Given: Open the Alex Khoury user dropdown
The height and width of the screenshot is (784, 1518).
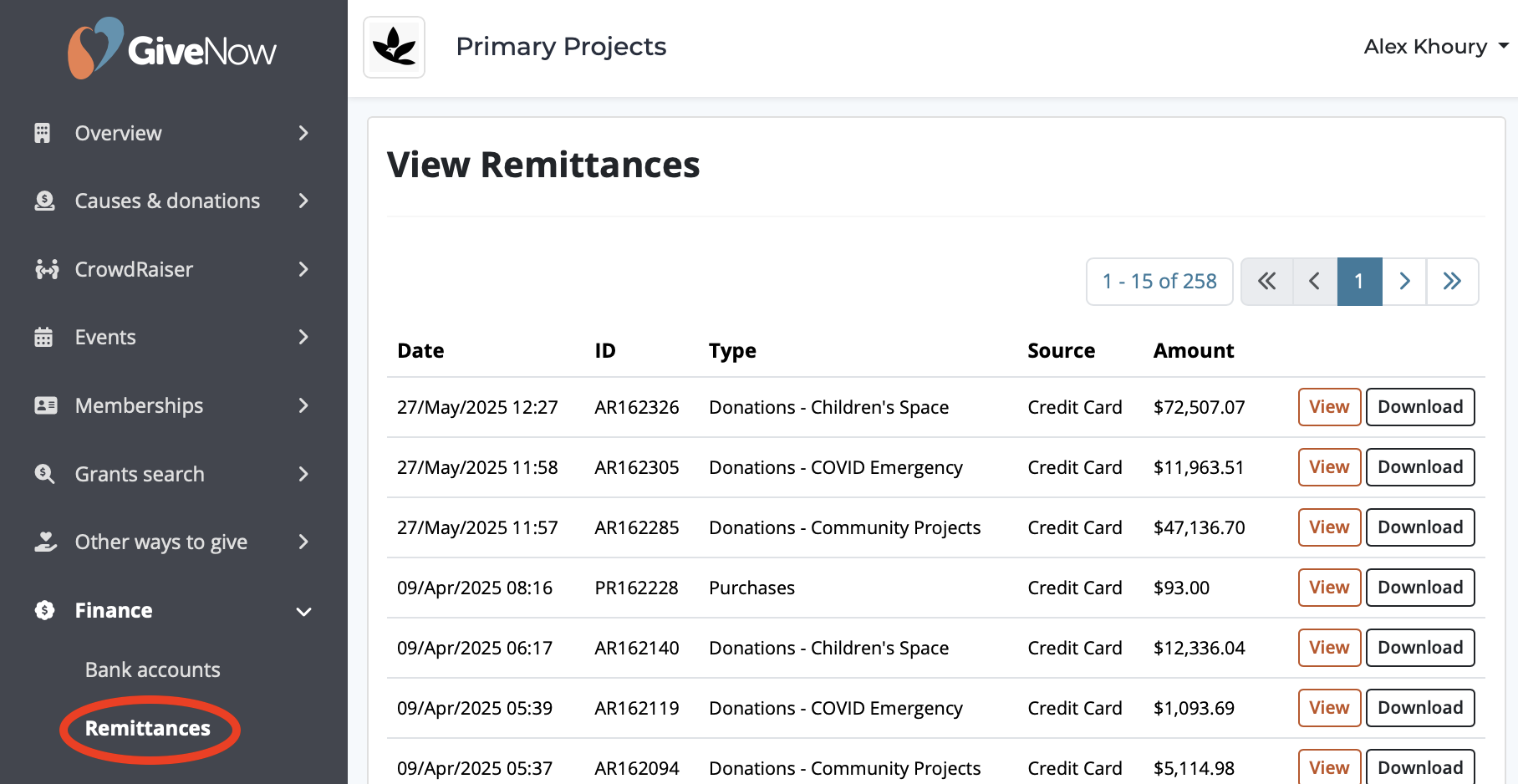Looking at the screenshot, I should (x=1436, y=47).
